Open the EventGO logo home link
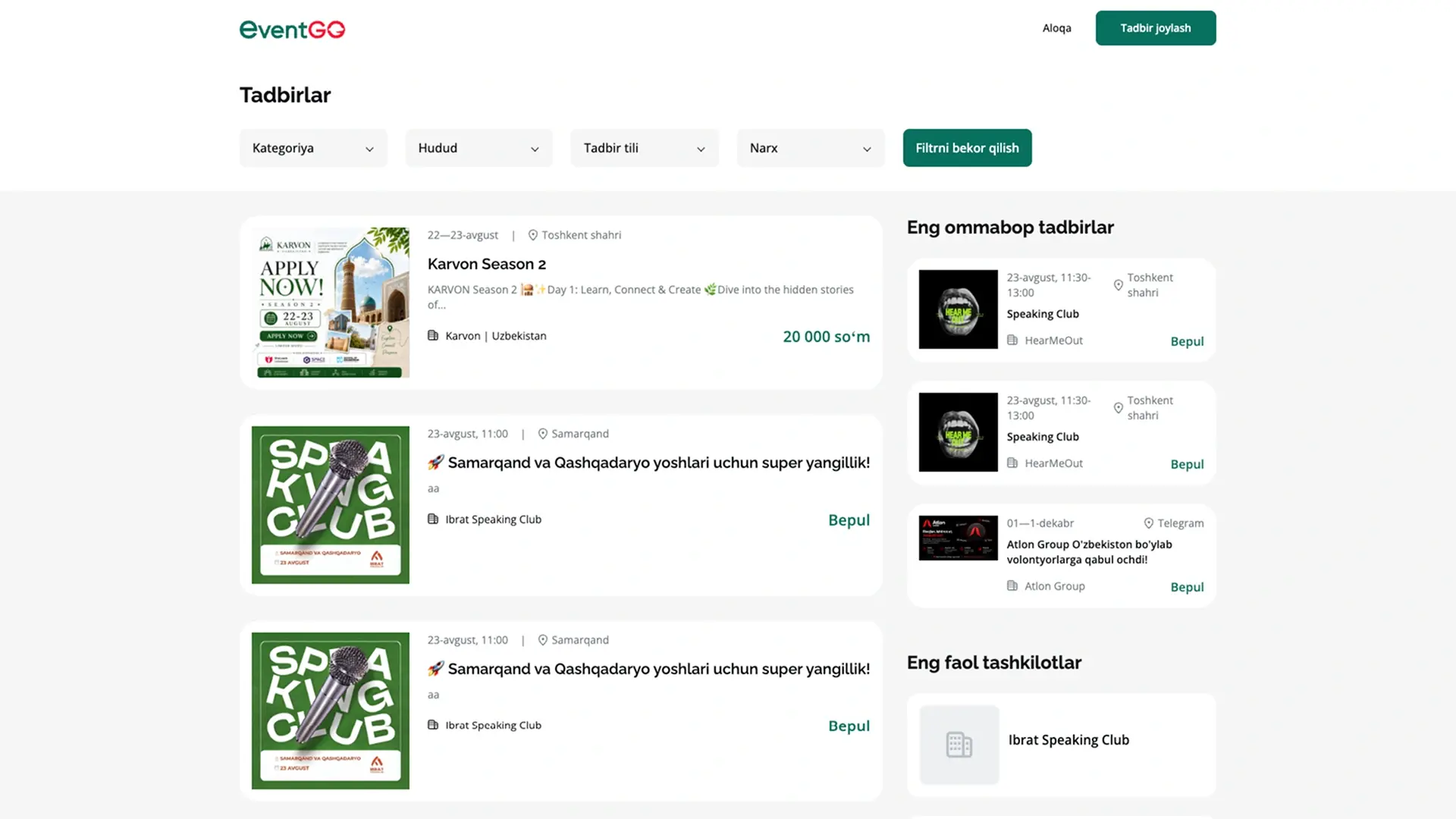 click(292, 29)
